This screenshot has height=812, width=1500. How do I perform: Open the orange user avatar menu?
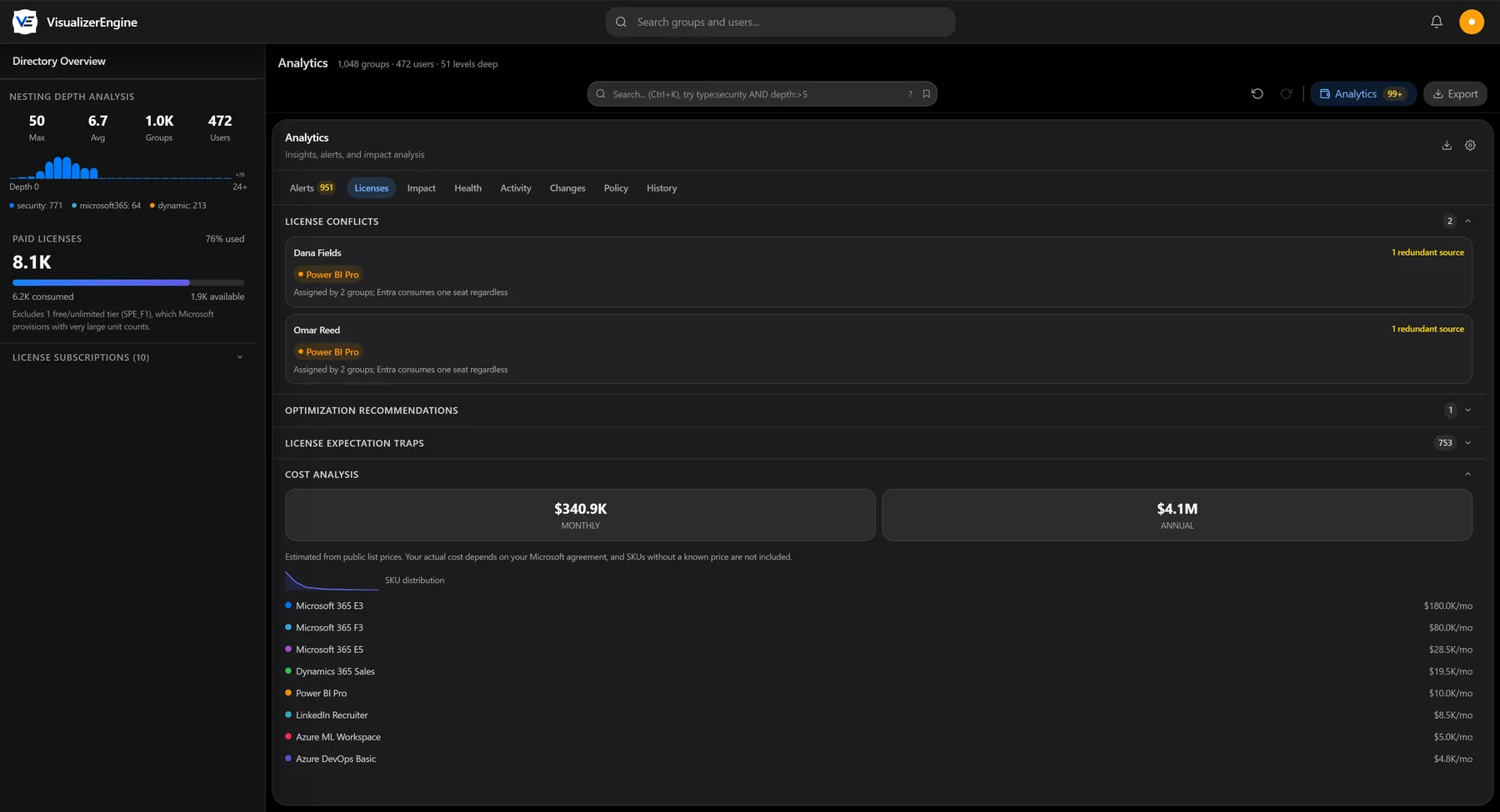(x=1472, y=22)
